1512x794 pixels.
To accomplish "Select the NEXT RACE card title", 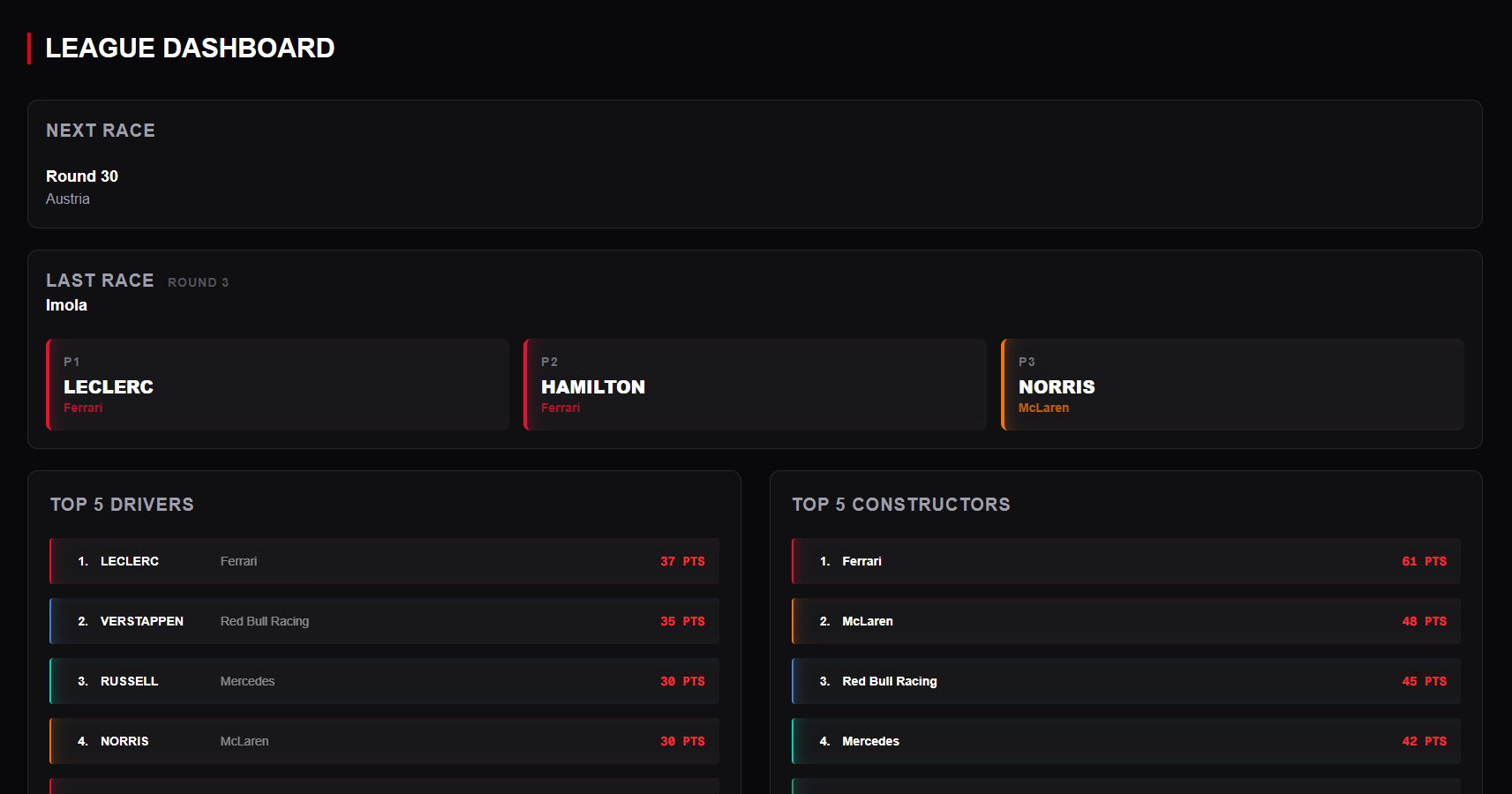I will [101, 131].
